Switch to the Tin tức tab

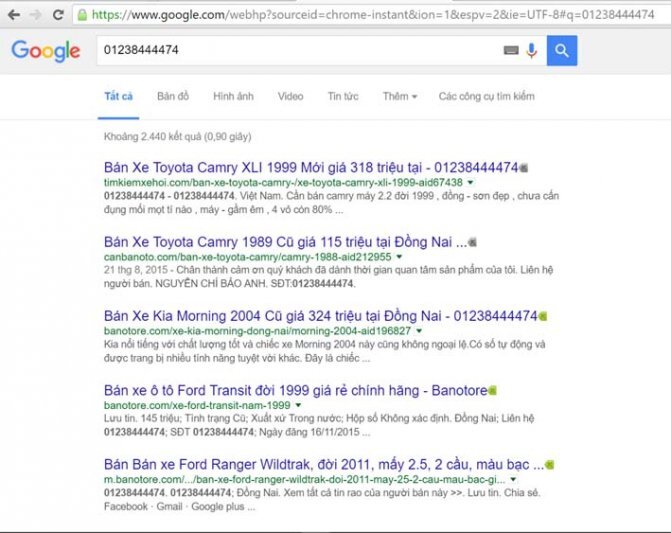(343, 96)
